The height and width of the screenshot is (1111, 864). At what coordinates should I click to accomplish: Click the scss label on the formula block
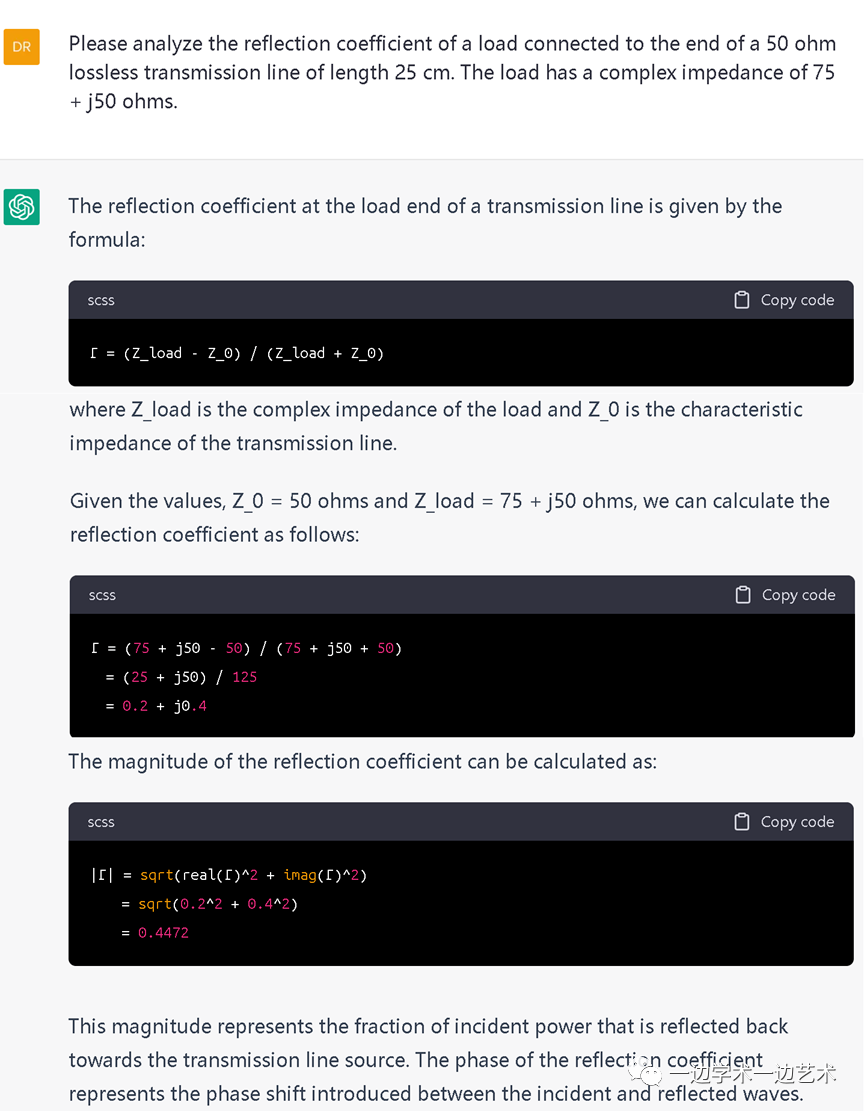pyautogui.click(x=102, y=300)
